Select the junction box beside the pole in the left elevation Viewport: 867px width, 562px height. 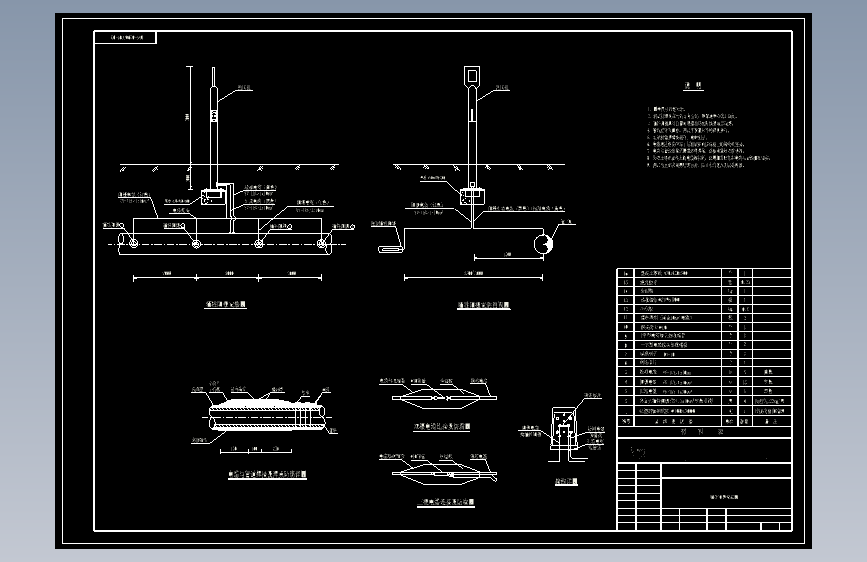click(213, 196)
